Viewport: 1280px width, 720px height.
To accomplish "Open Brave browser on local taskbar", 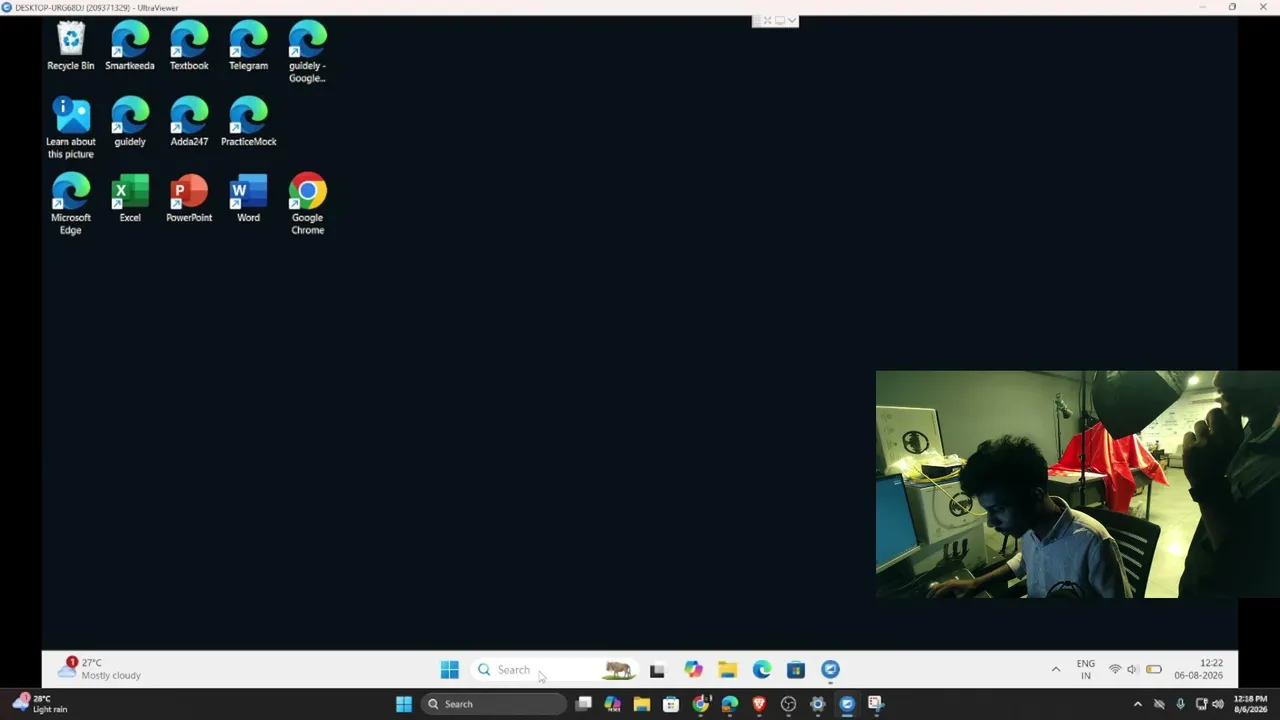I will pyautogui.click(x=759, y=704).
